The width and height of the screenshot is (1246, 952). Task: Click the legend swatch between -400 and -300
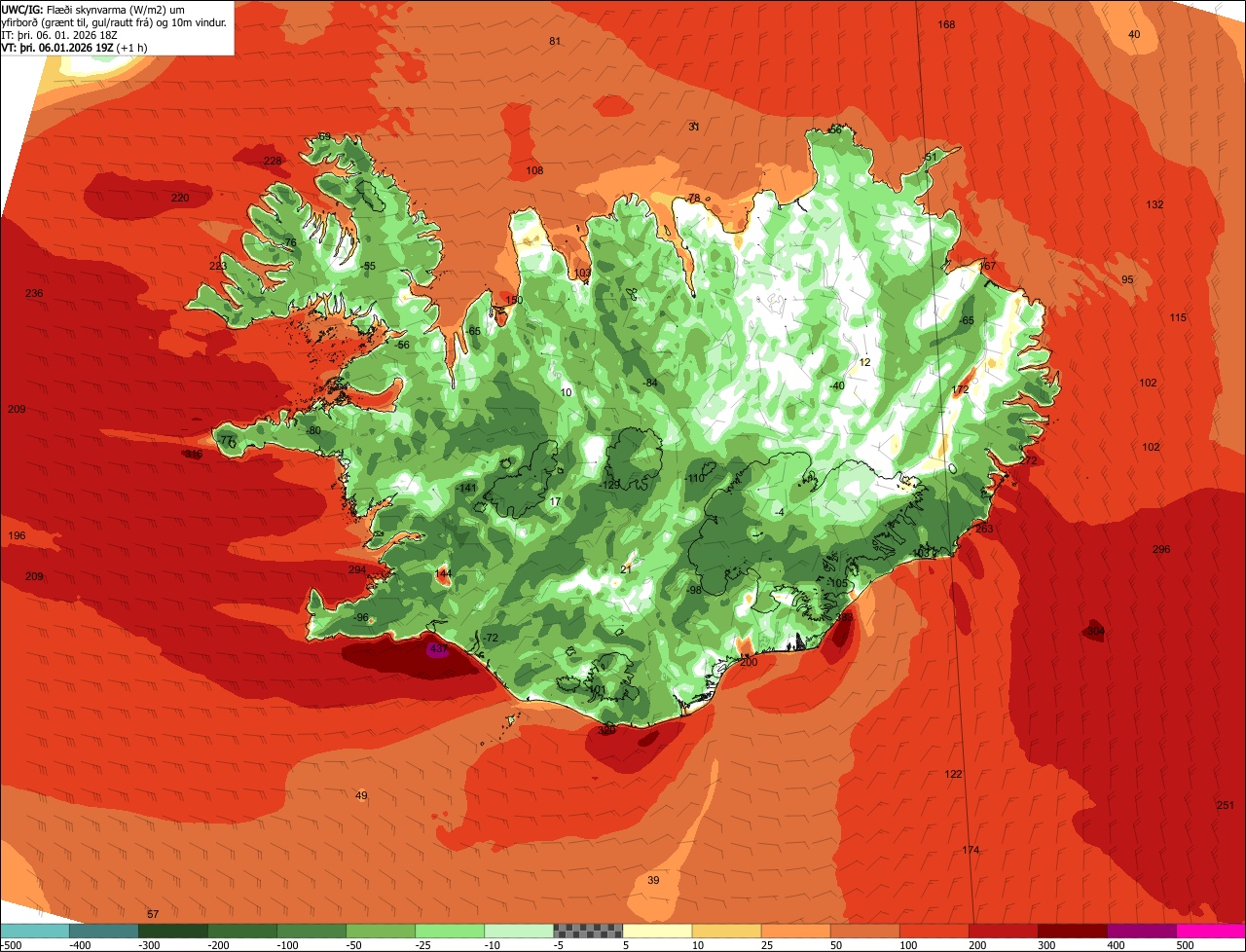click(104, 931)
